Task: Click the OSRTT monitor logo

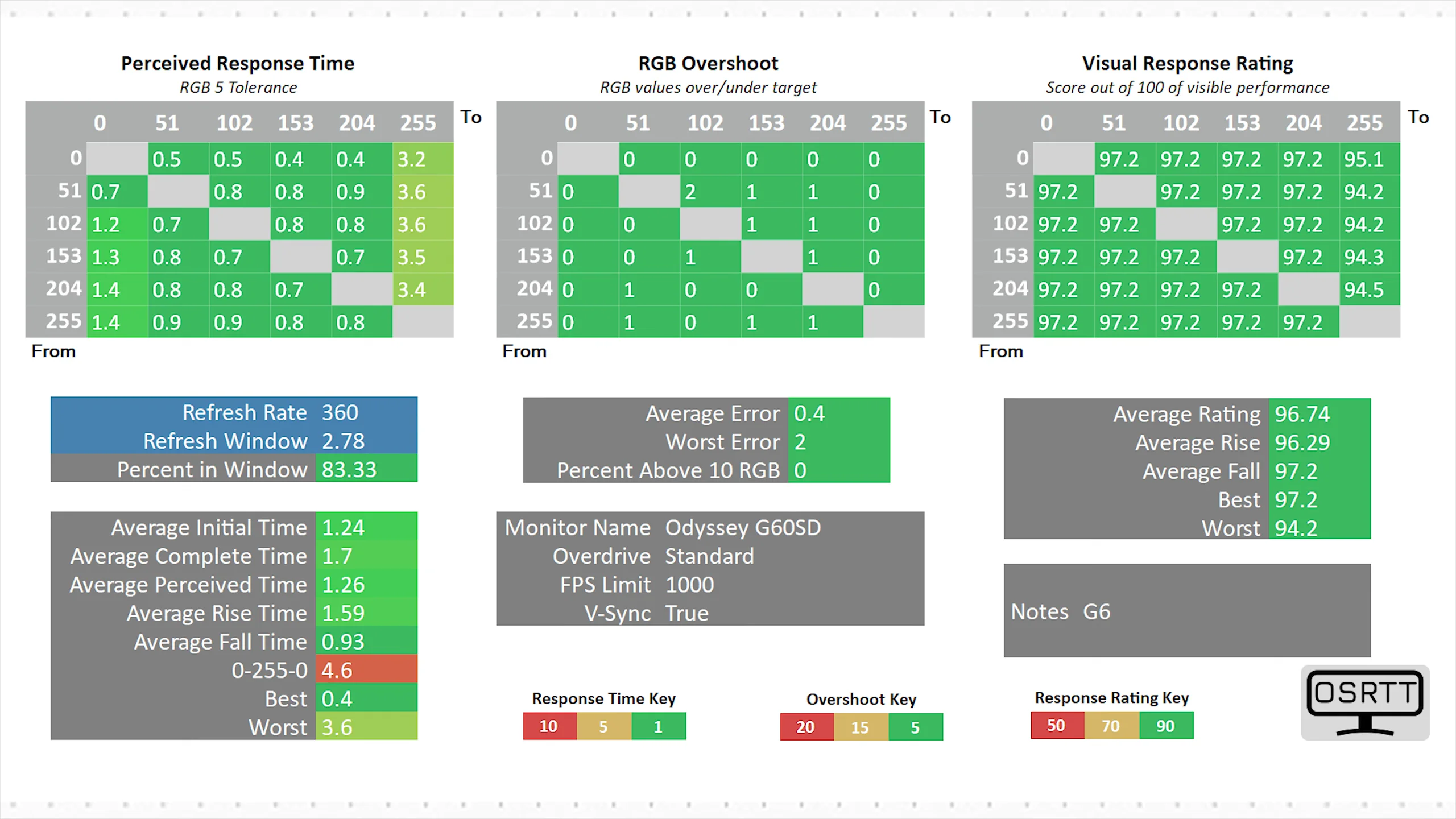Action: (1364, 702)
